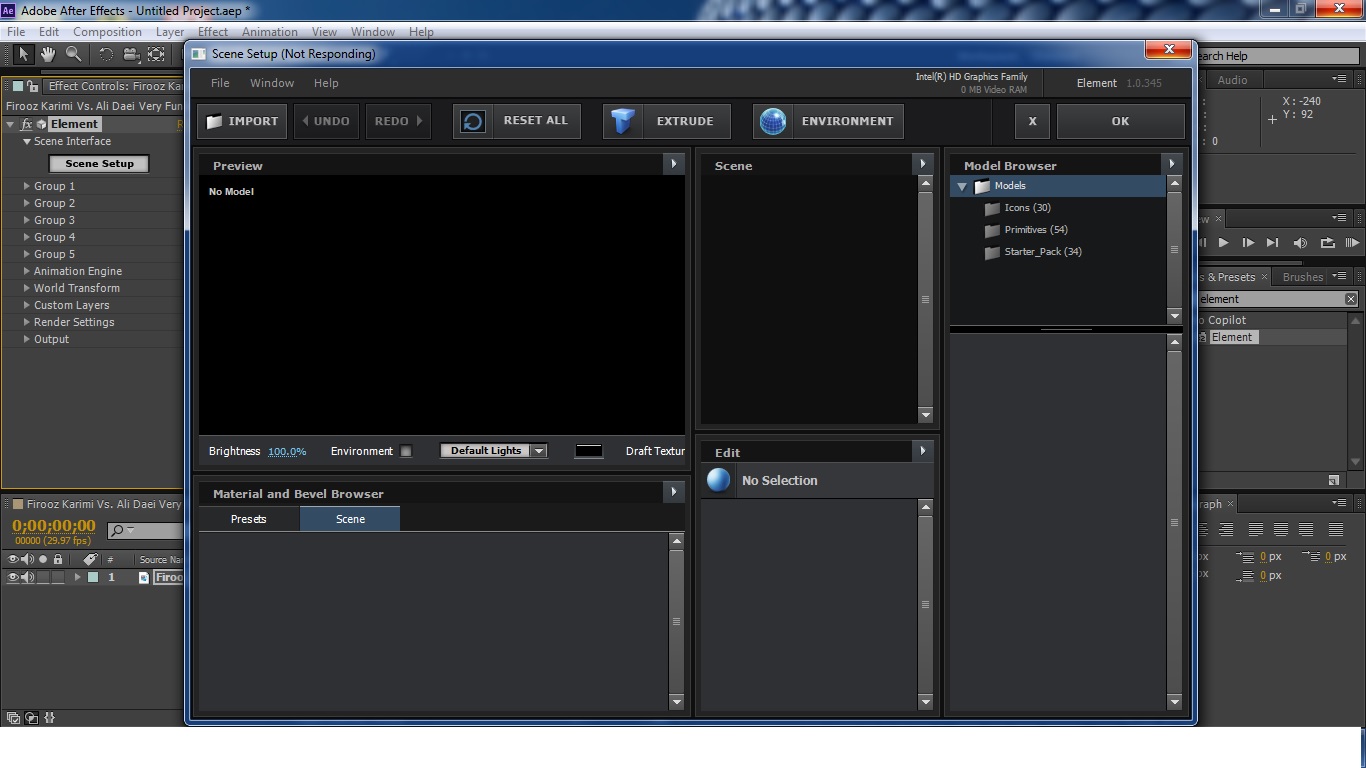The height and width of the screenshot is (768, 1366).
Task: Click the Next Frame button
Action: click(x=1248, y=242)
